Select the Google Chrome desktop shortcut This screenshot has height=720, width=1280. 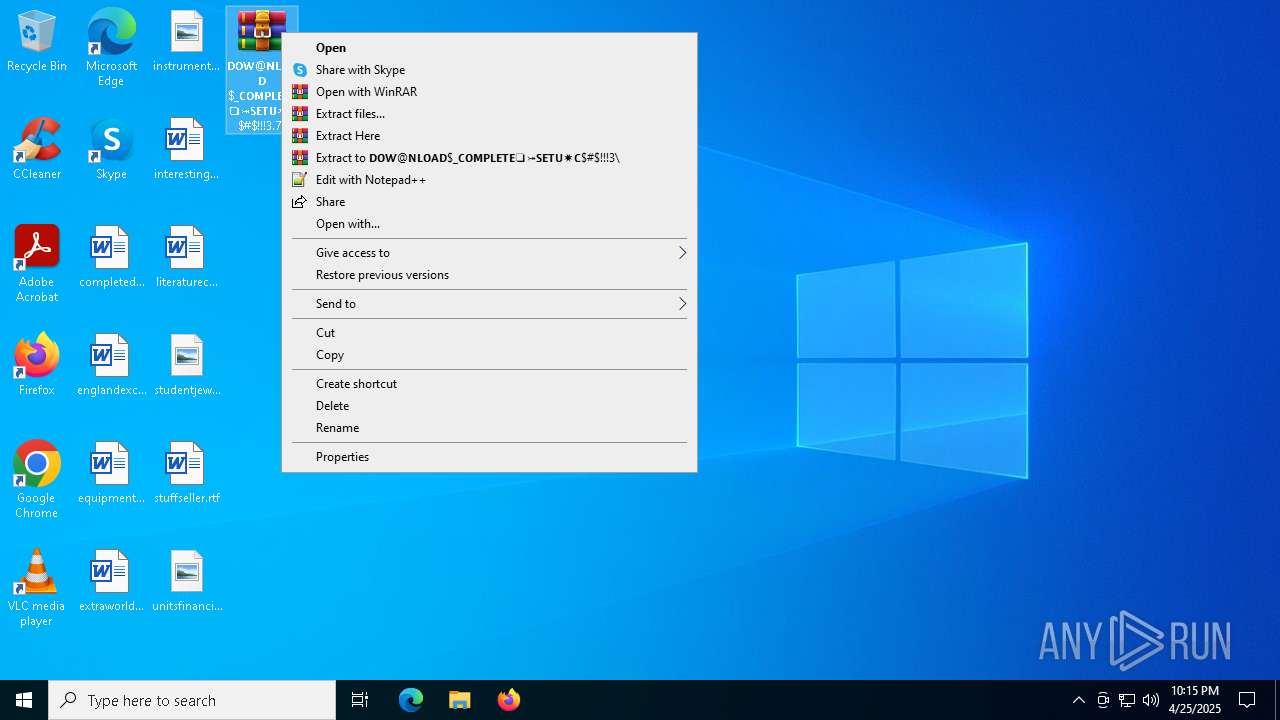pos(37,480)
